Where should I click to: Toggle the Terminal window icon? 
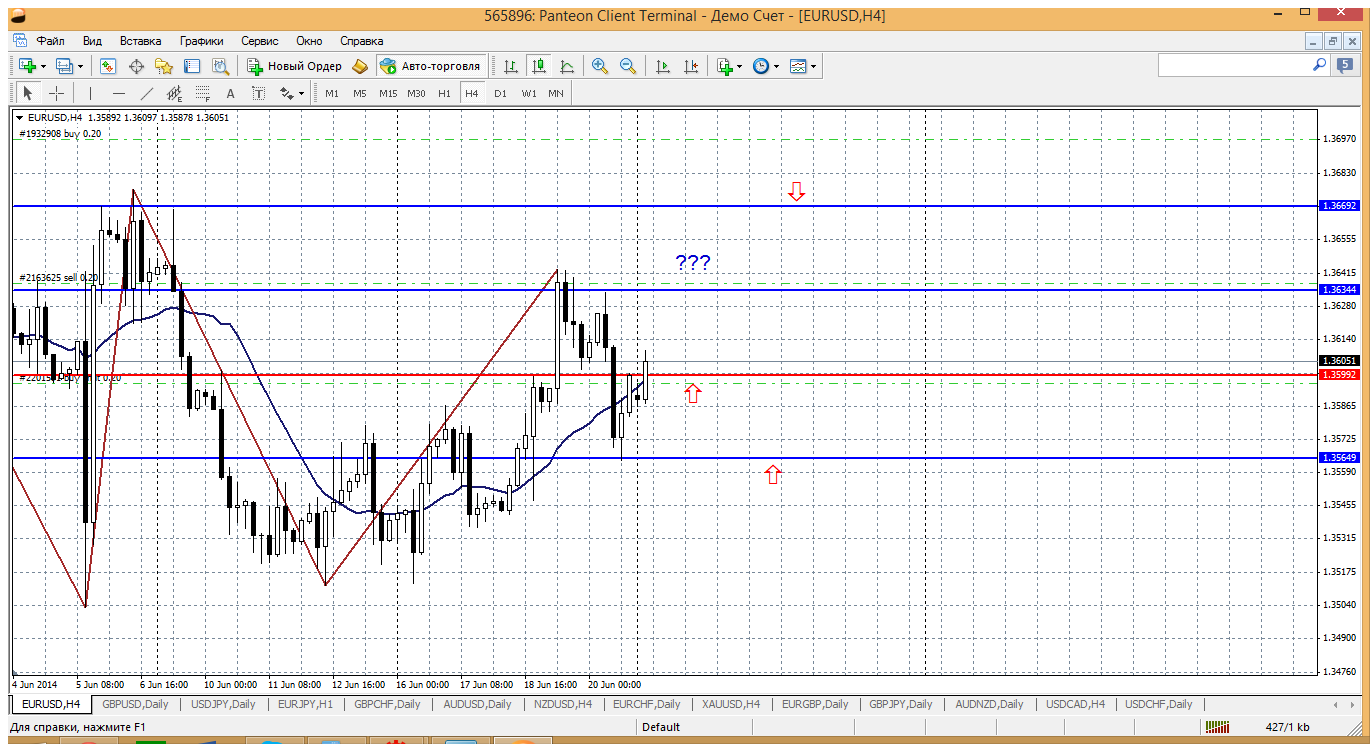pos(192,66)
